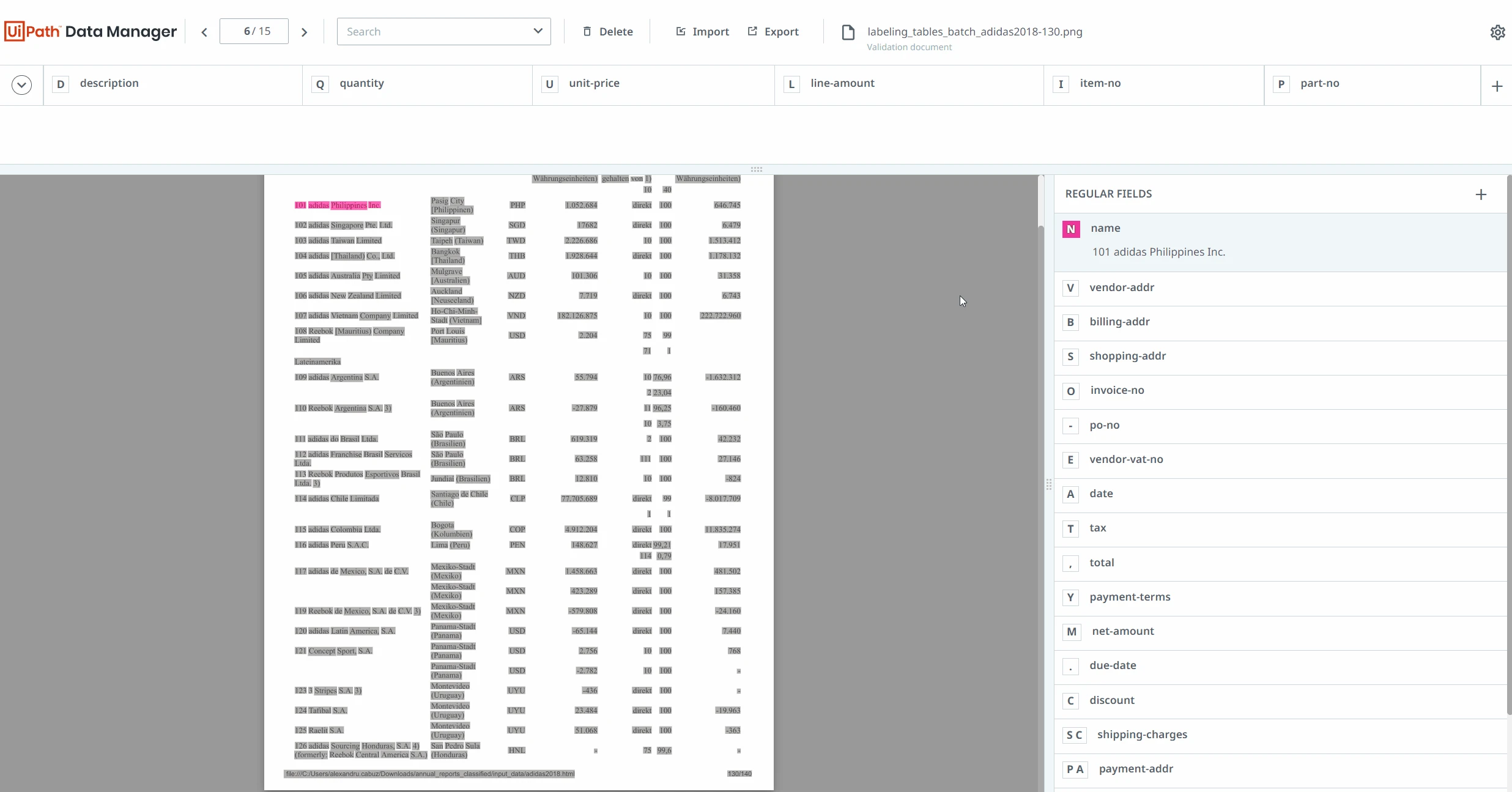Viewport: 1512px width, 792px height.
Task: Go to the next document arrow
Action: [x=304, y=32]
